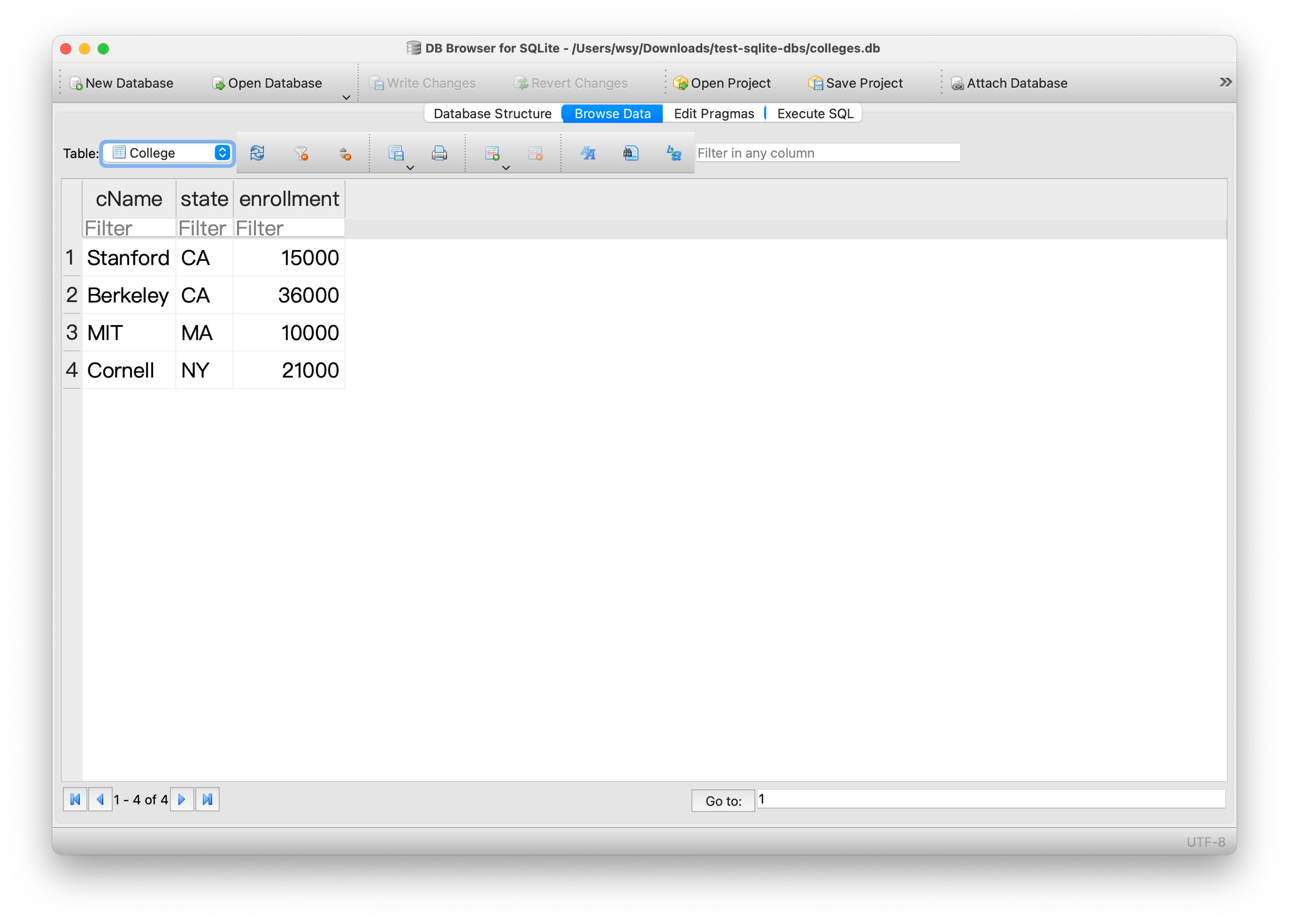Screen dimensions: 1289x924
Task: Select entire row 3 via row header
Action: 72,333
